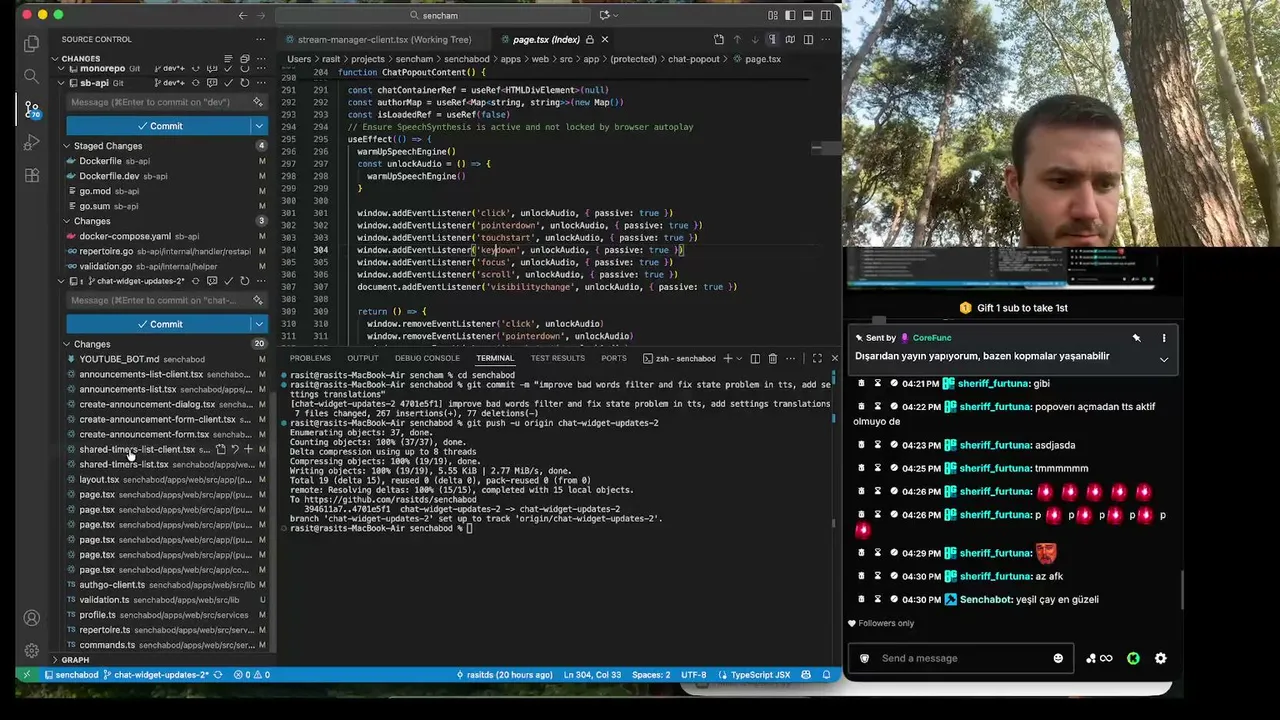
Task: Maximize the terminal panel size
Action: (817, 358)
